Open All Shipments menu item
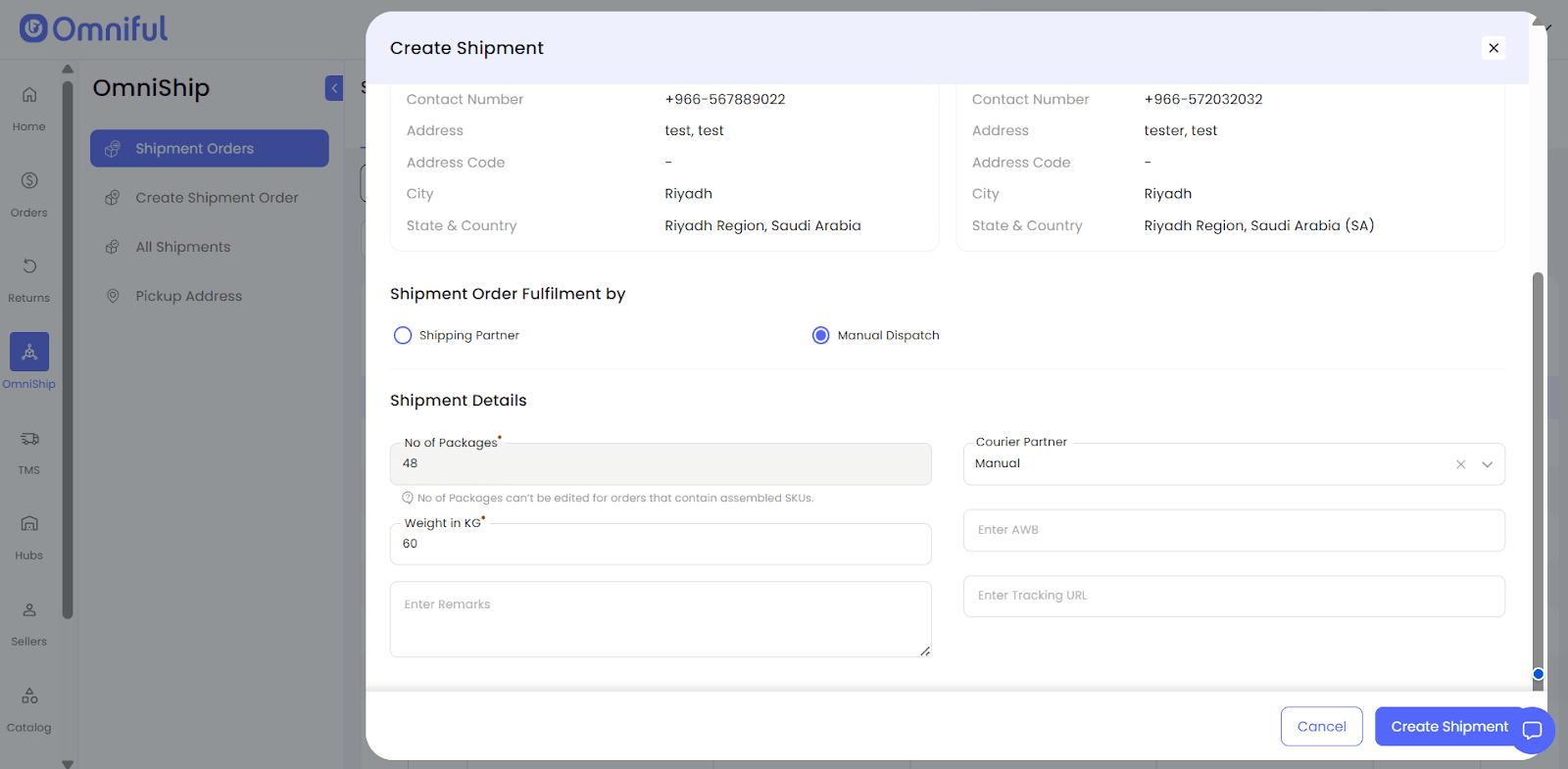 tap(183, 247)
